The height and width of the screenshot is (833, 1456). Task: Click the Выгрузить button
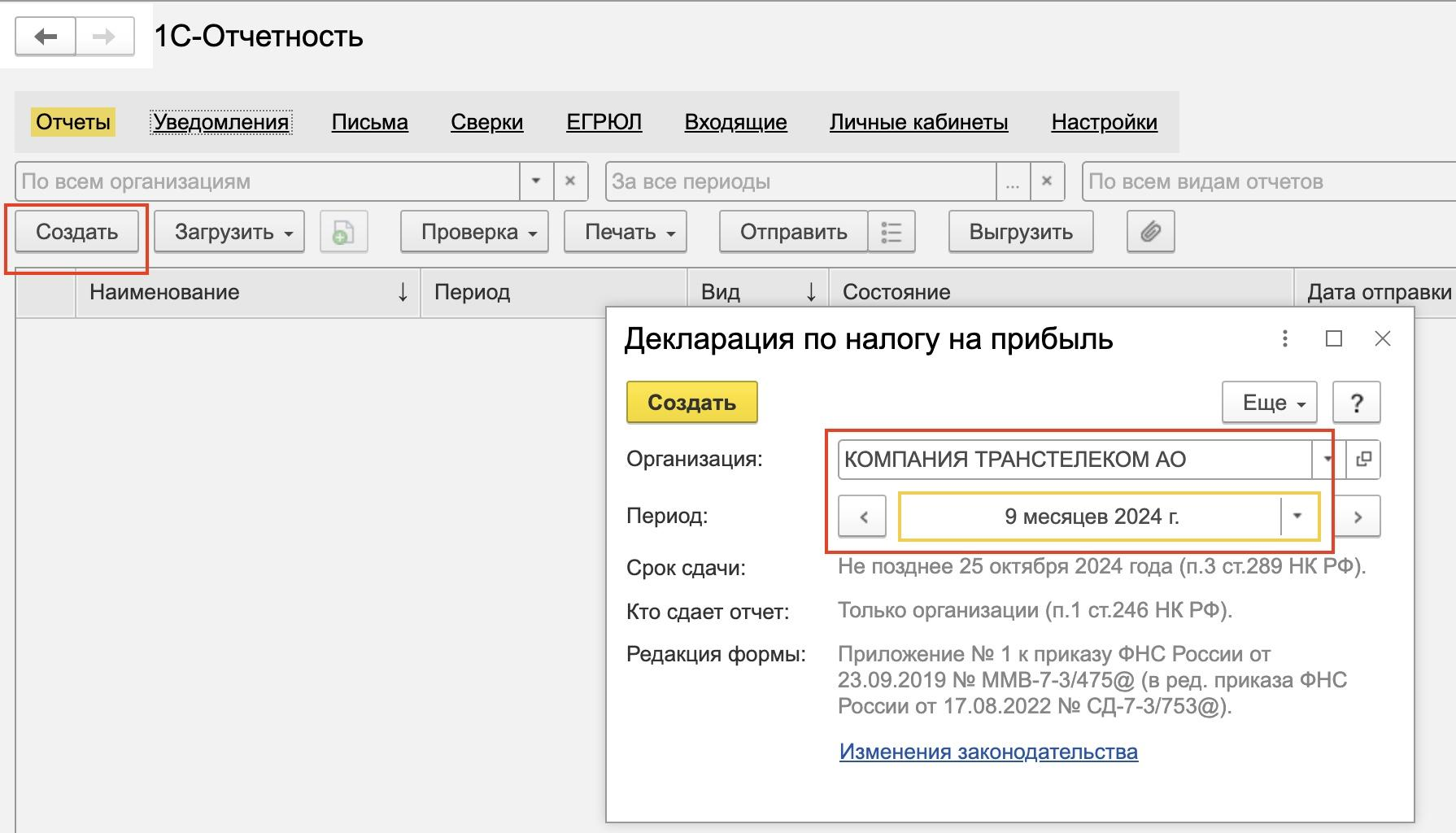(x=1021, y=232)
